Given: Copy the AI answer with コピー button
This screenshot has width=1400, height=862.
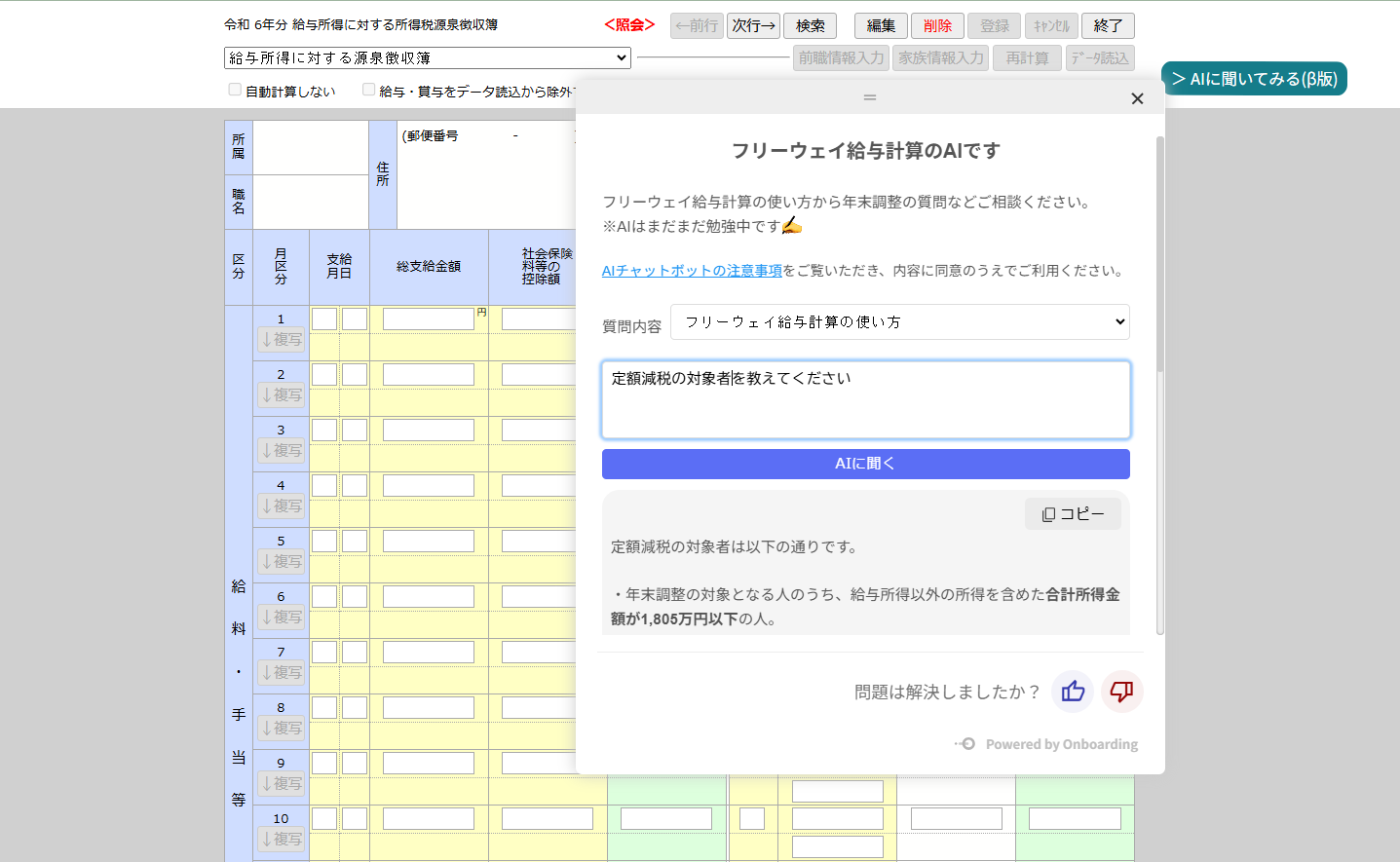Looking at the screenshot, I should coord(1073,514).
